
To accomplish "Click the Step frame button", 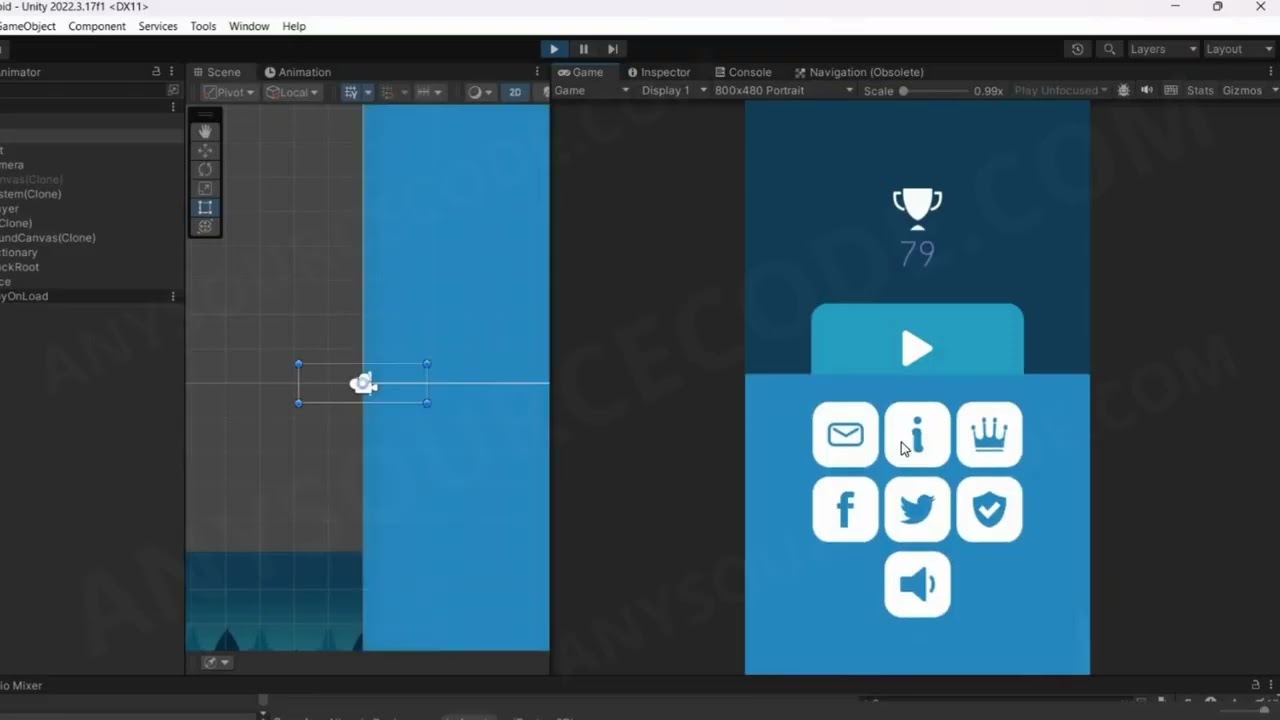I will tap(613, 49).
